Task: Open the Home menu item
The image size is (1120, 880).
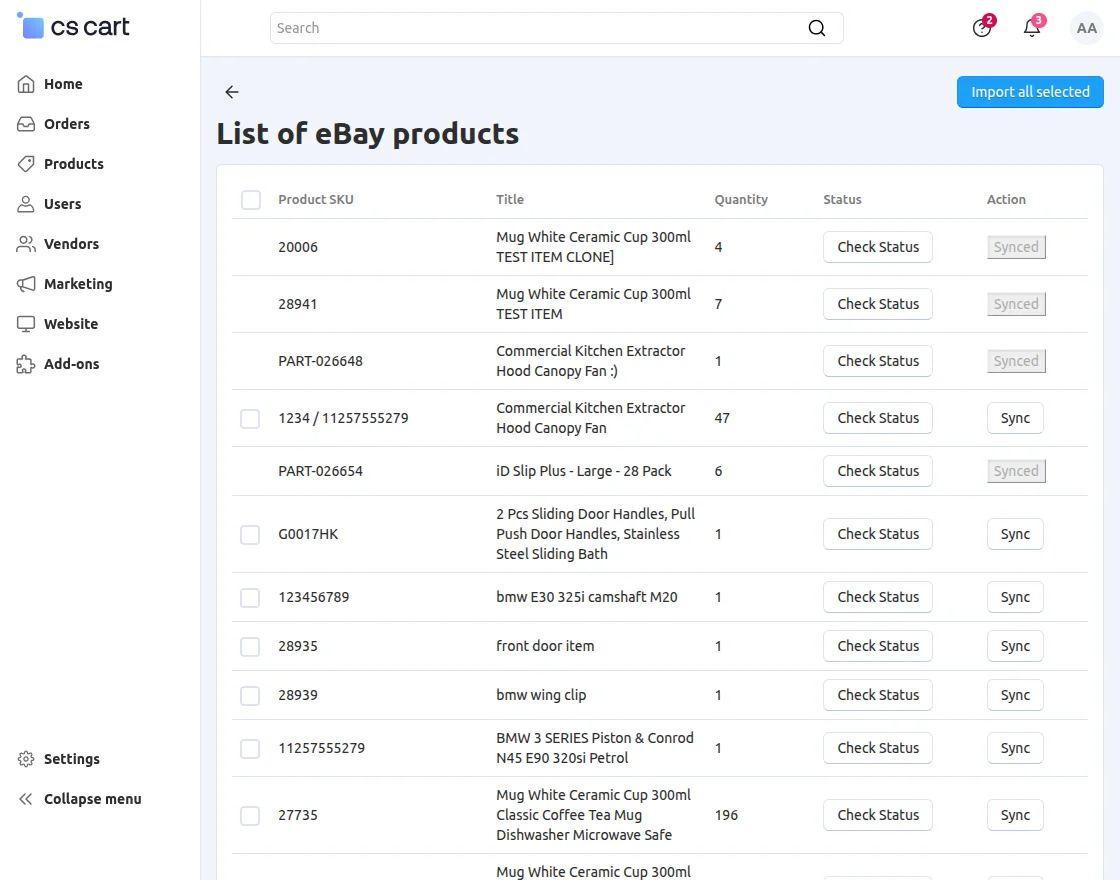Action: pyautogui.click(x=63, y=84)
